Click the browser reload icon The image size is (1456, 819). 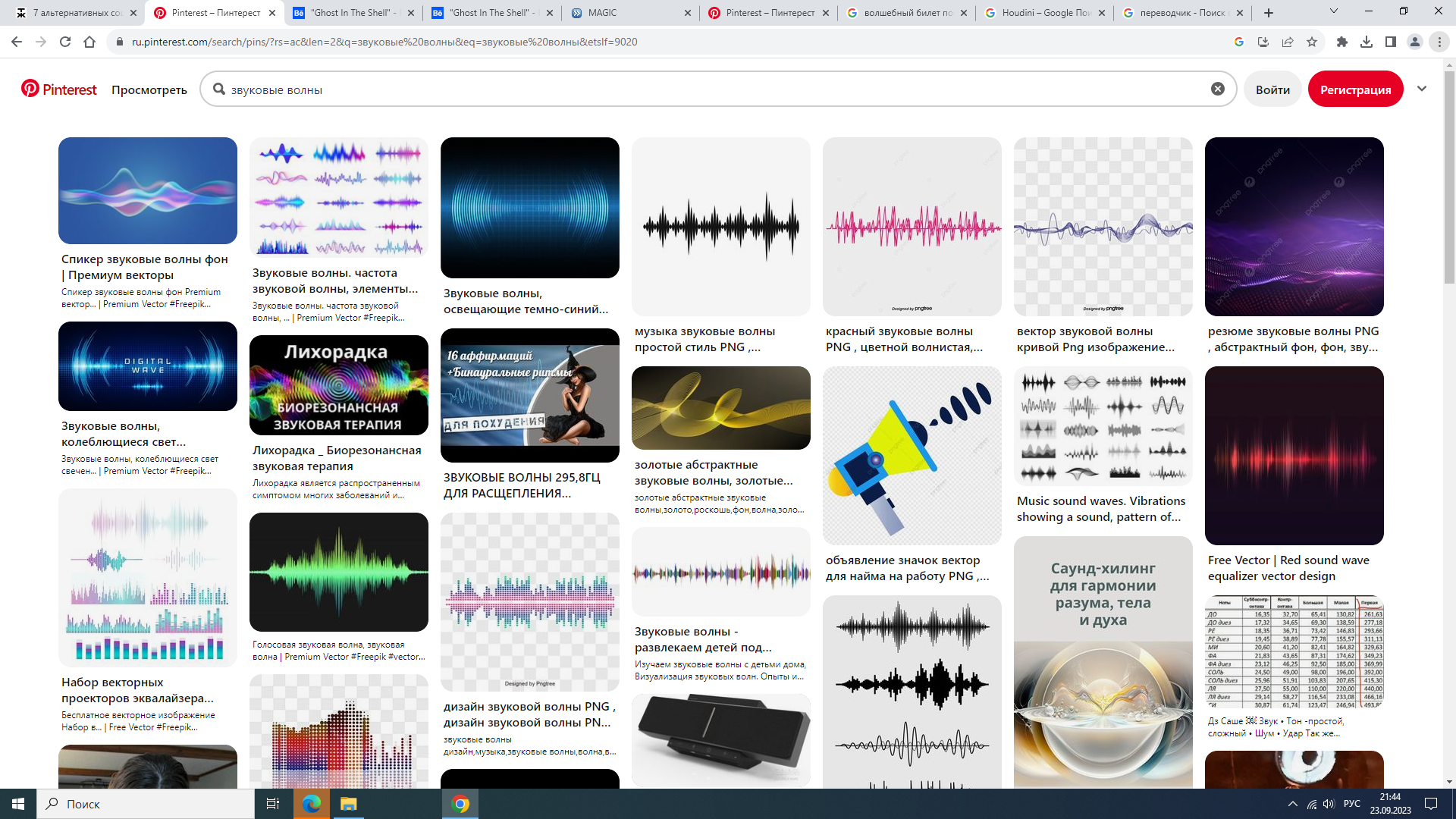click(x=65, y=42)
